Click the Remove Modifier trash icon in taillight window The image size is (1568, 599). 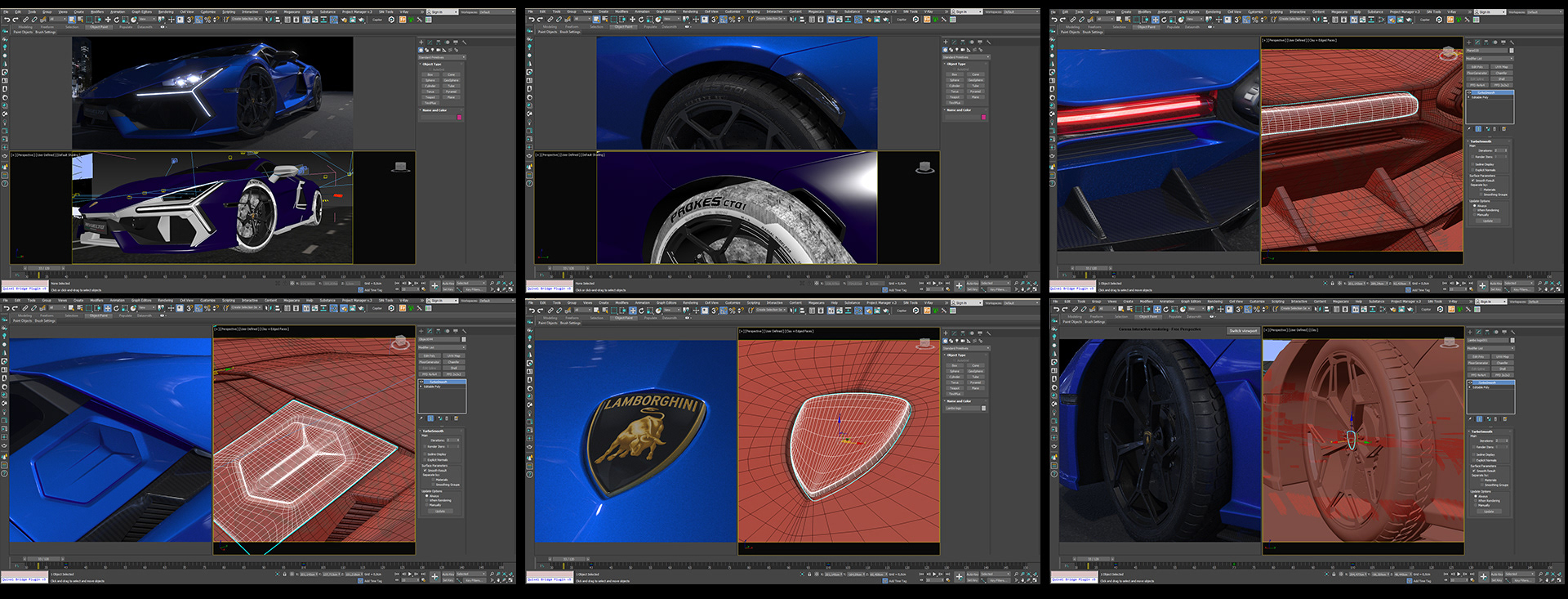(1494, 128)
